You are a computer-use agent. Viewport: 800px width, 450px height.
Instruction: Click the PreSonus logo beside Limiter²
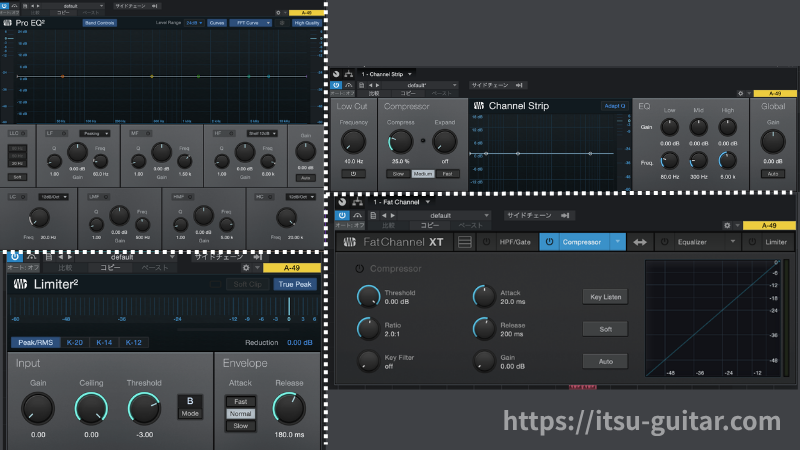click(20, 284)
